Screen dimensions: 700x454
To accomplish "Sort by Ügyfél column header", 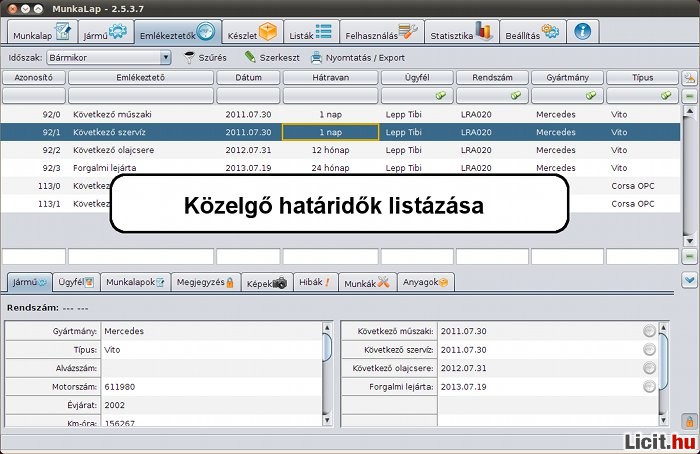I will click(417, 78).
